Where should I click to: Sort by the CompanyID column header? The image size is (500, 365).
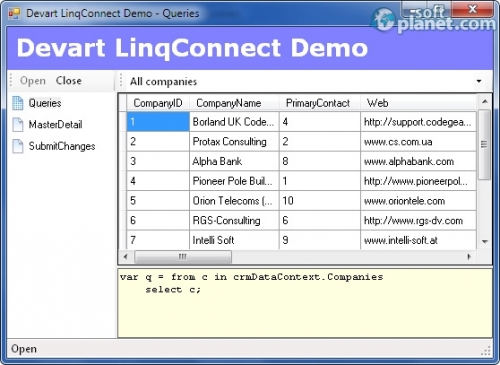tap(158, 103)
